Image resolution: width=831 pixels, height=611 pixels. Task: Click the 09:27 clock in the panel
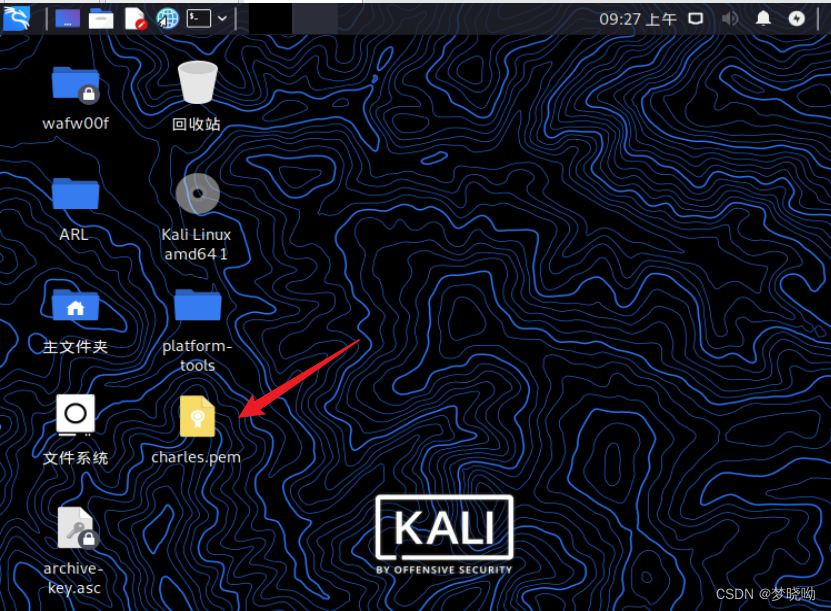[x=638, y=20]
